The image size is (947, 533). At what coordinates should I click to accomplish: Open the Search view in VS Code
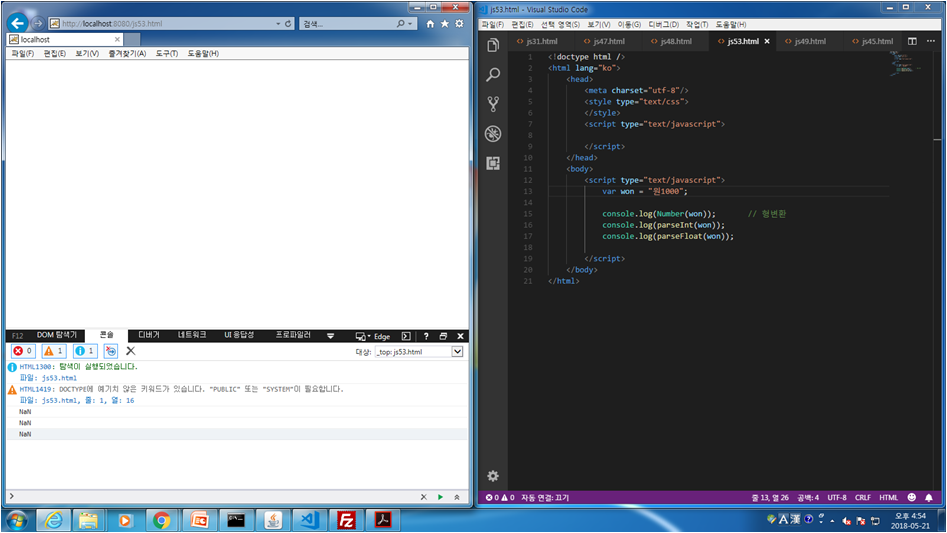[493, 74]
